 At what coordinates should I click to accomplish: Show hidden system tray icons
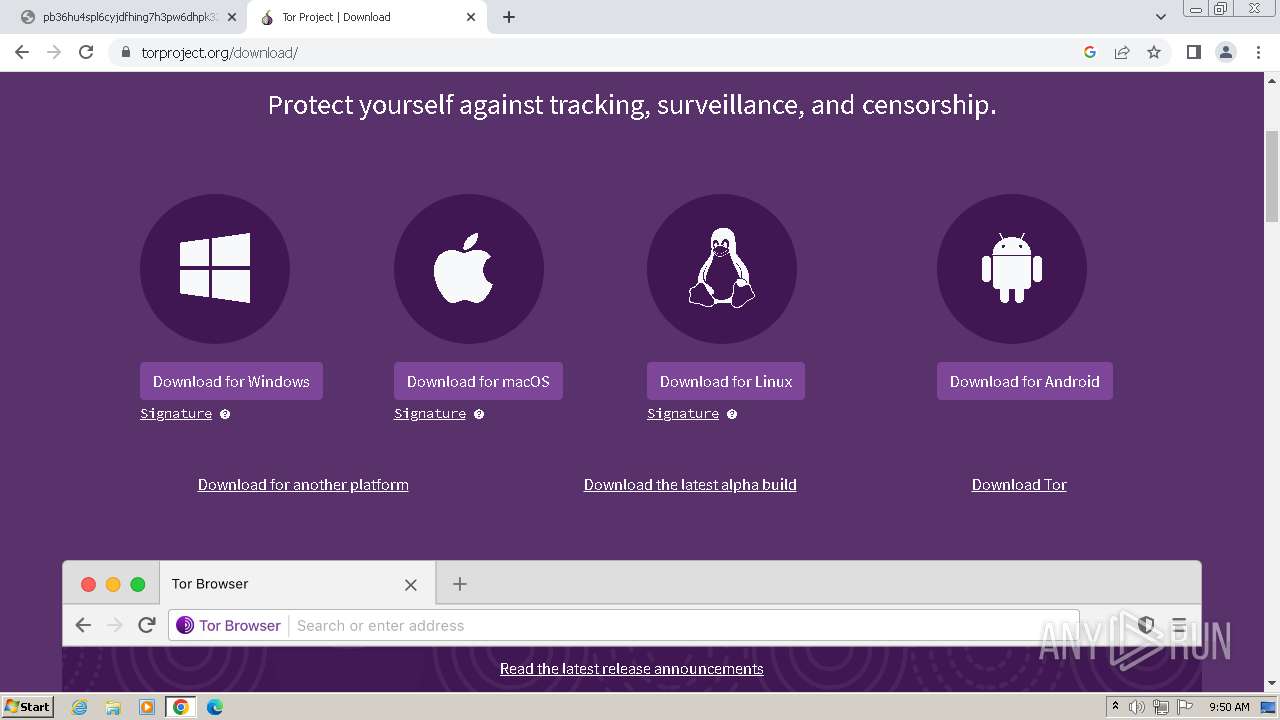pos(1115,707)
